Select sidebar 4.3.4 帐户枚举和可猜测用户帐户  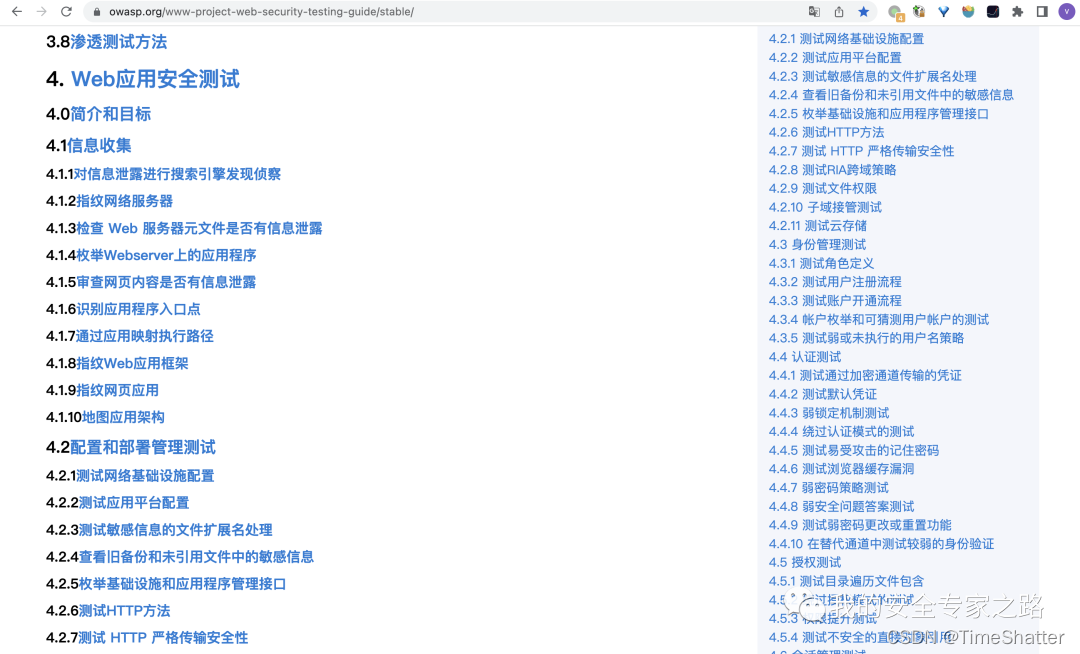879,319
